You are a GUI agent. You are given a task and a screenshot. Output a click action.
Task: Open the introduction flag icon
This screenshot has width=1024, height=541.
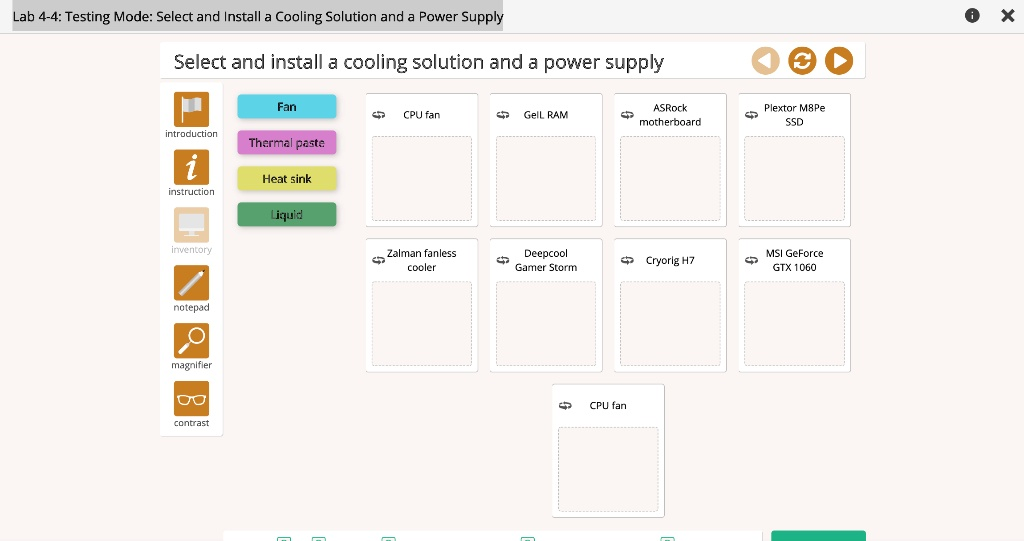coord(191,109)
